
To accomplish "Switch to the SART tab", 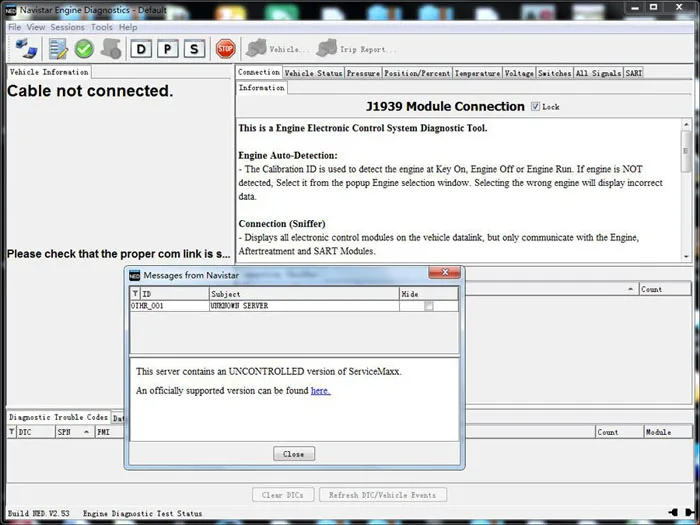I will pos(633,73).
